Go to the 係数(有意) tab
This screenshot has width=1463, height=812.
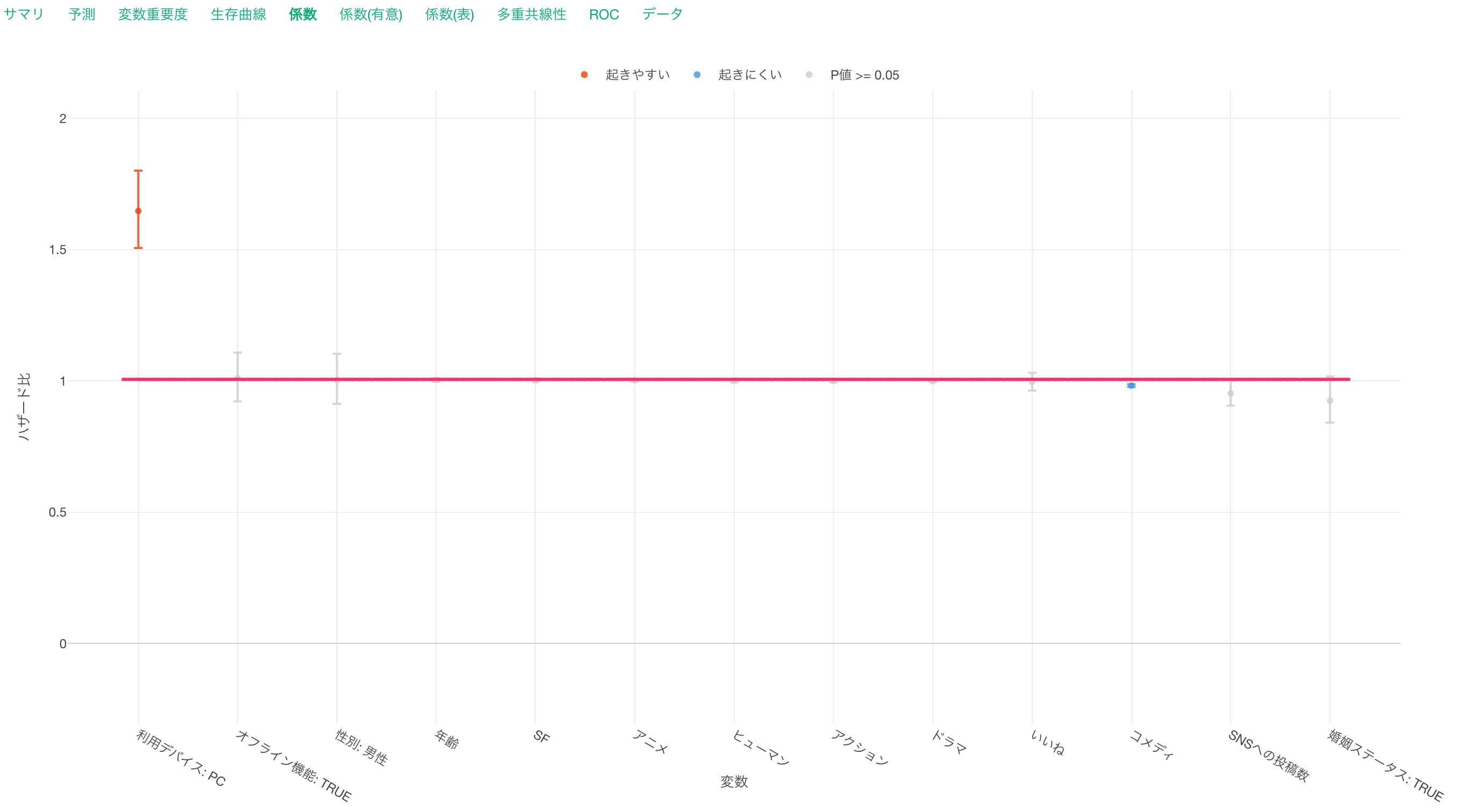coord(371,14)
